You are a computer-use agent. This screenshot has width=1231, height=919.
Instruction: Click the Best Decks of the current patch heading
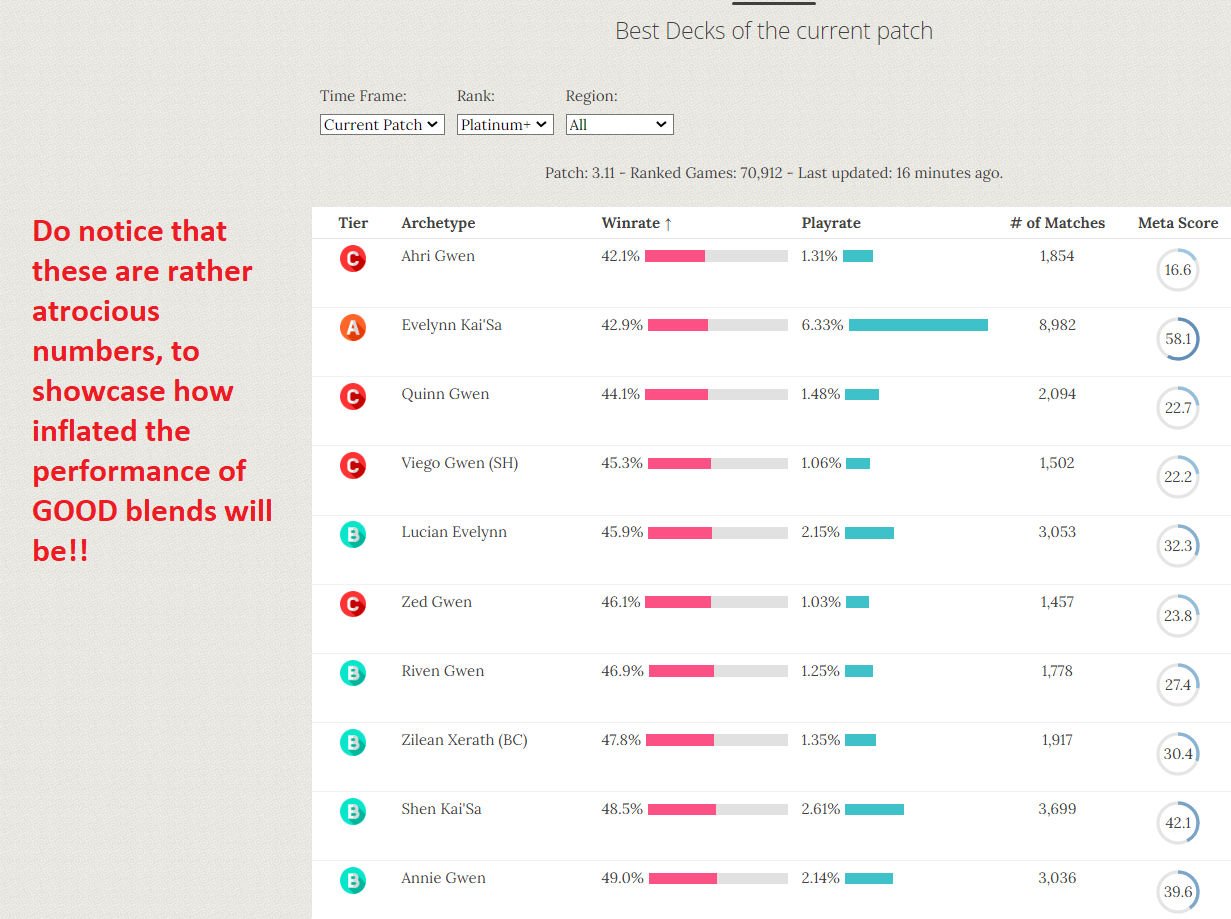coord(774,31)
